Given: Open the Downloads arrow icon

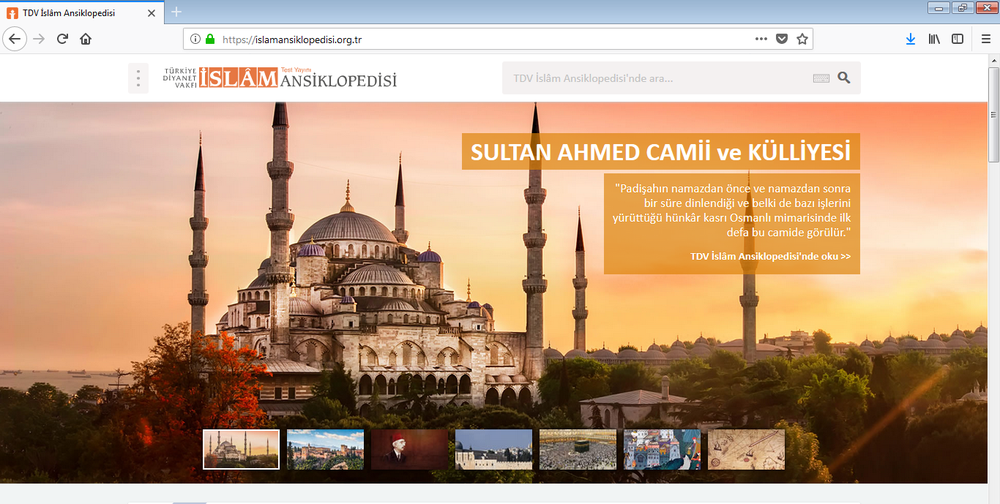Looking at the screenshot, I should click(910, 39).
